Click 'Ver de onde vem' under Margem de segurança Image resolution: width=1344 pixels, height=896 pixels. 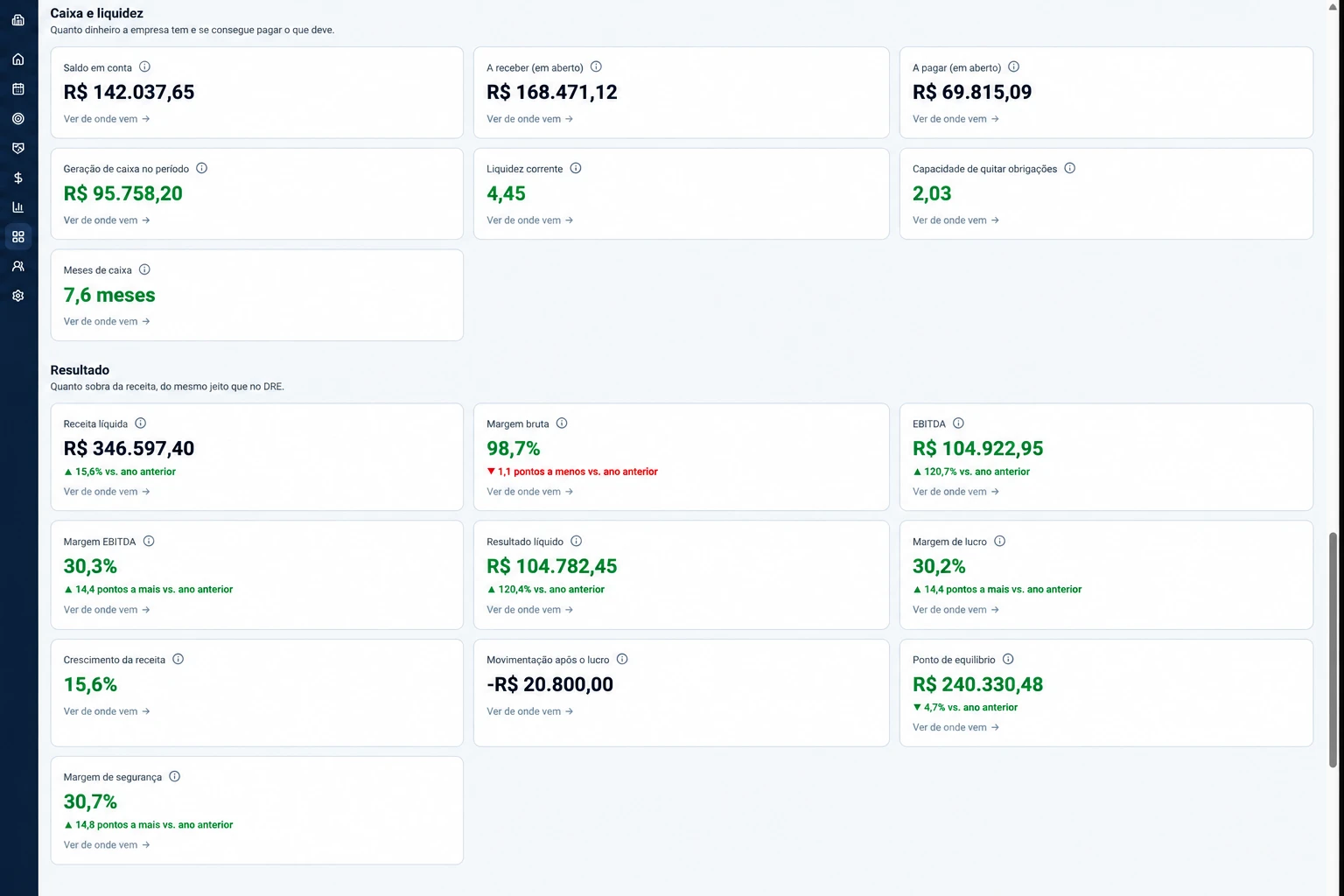[x=107, y=845]
